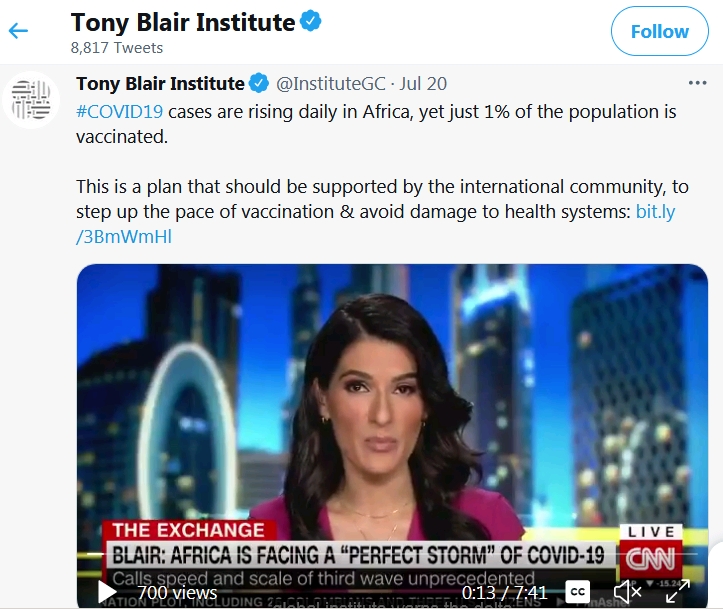The height and width of the screenshot is (609, 723).
Task: Expand the video to fullscreen
Action: 678,591
